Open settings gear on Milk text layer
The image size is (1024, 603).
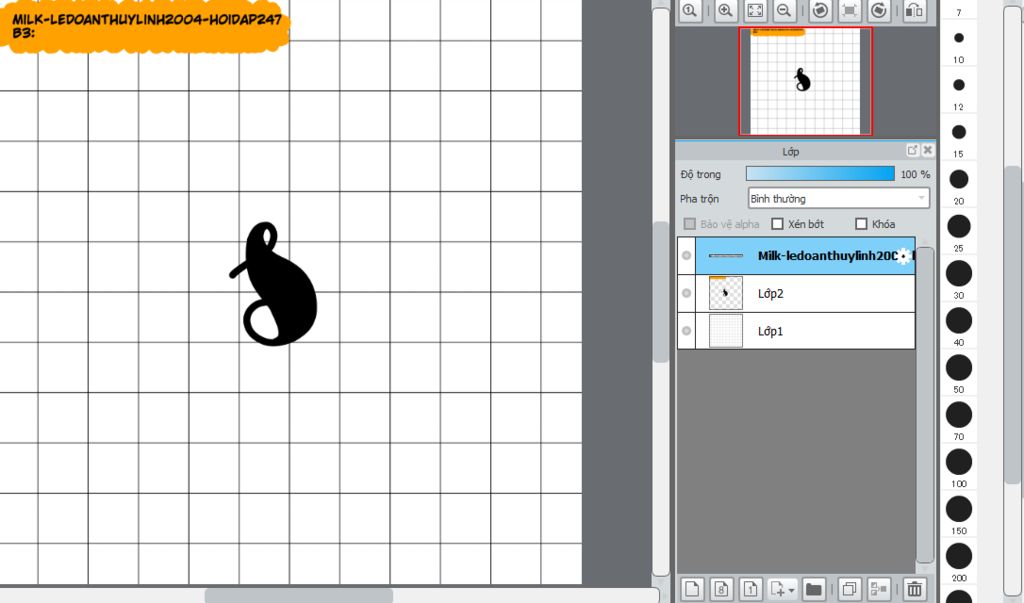pyautogui.click(x=903, y=256)
